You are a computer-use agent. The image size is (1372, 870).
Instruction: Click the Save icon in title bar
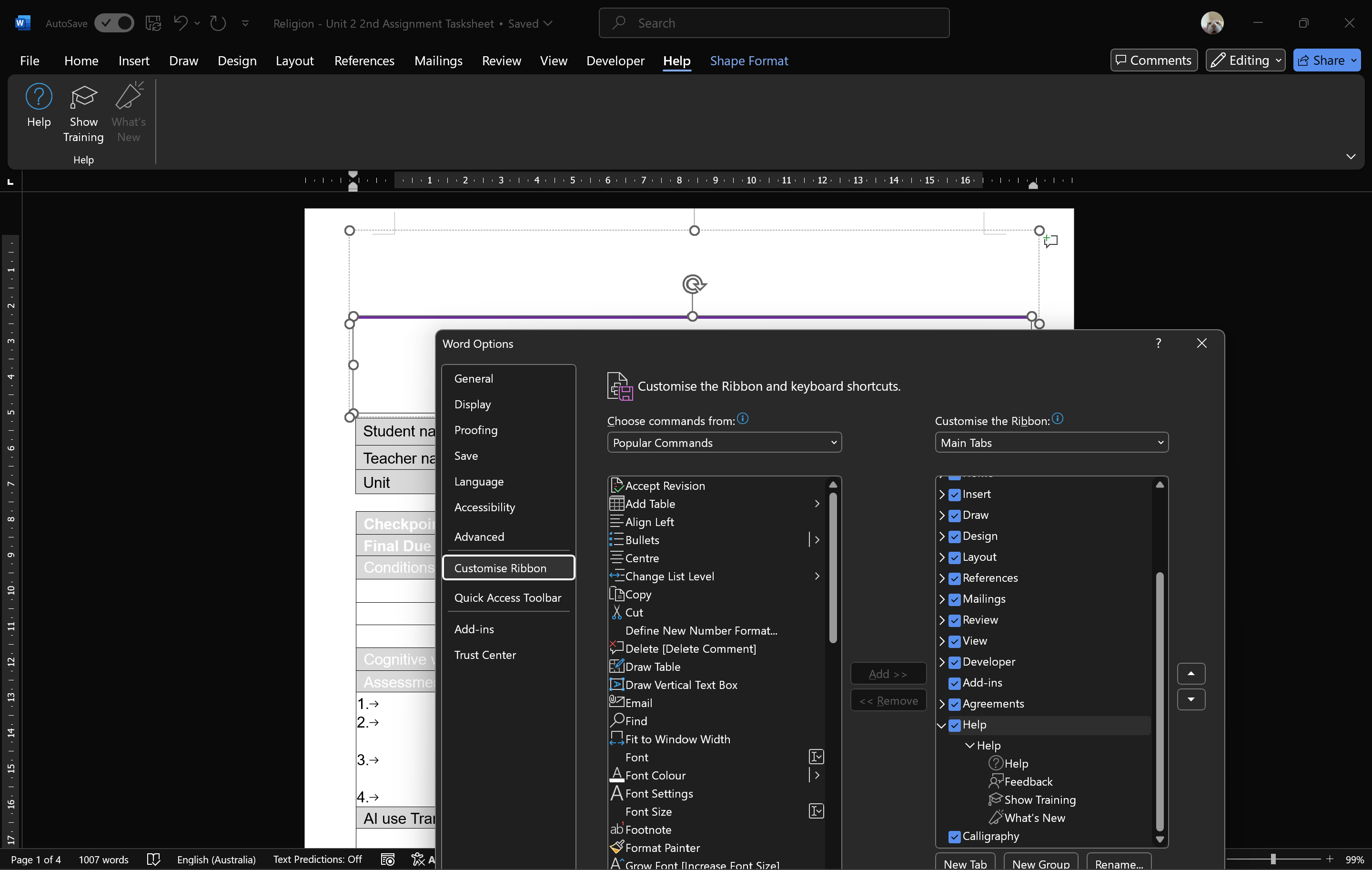(x=153, y=23)
